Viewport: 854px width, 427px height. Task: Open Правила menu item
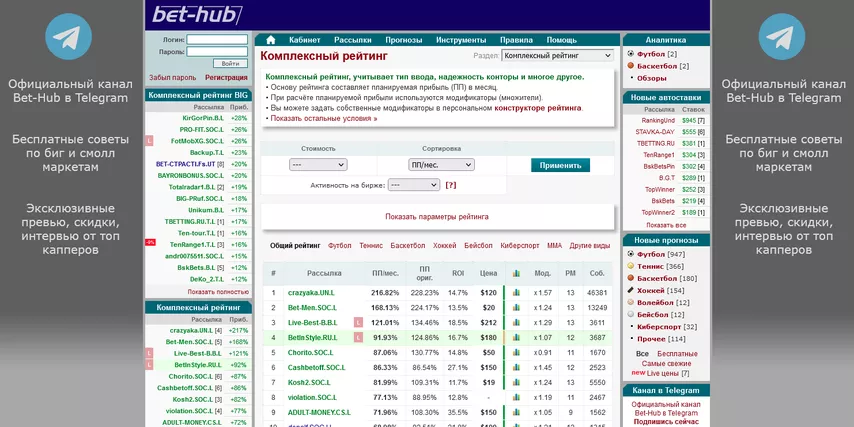516,40
